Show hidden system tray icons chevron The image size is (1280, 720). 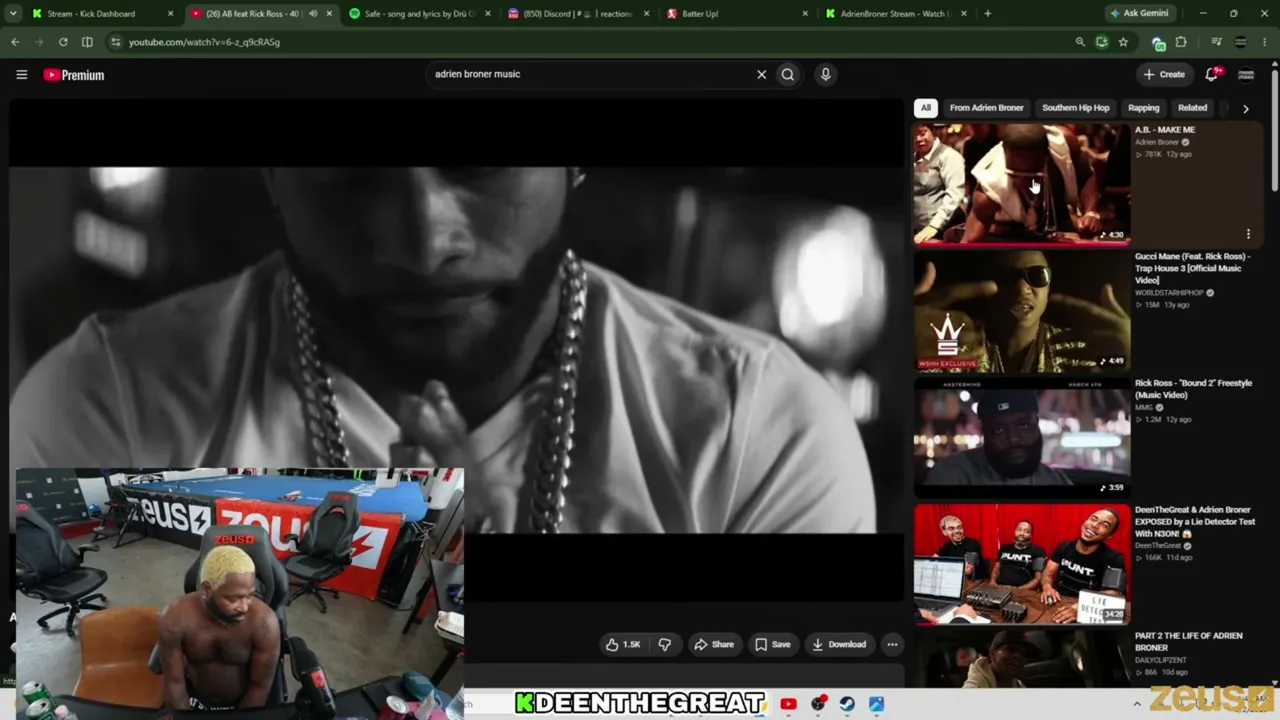[1137, 704]
